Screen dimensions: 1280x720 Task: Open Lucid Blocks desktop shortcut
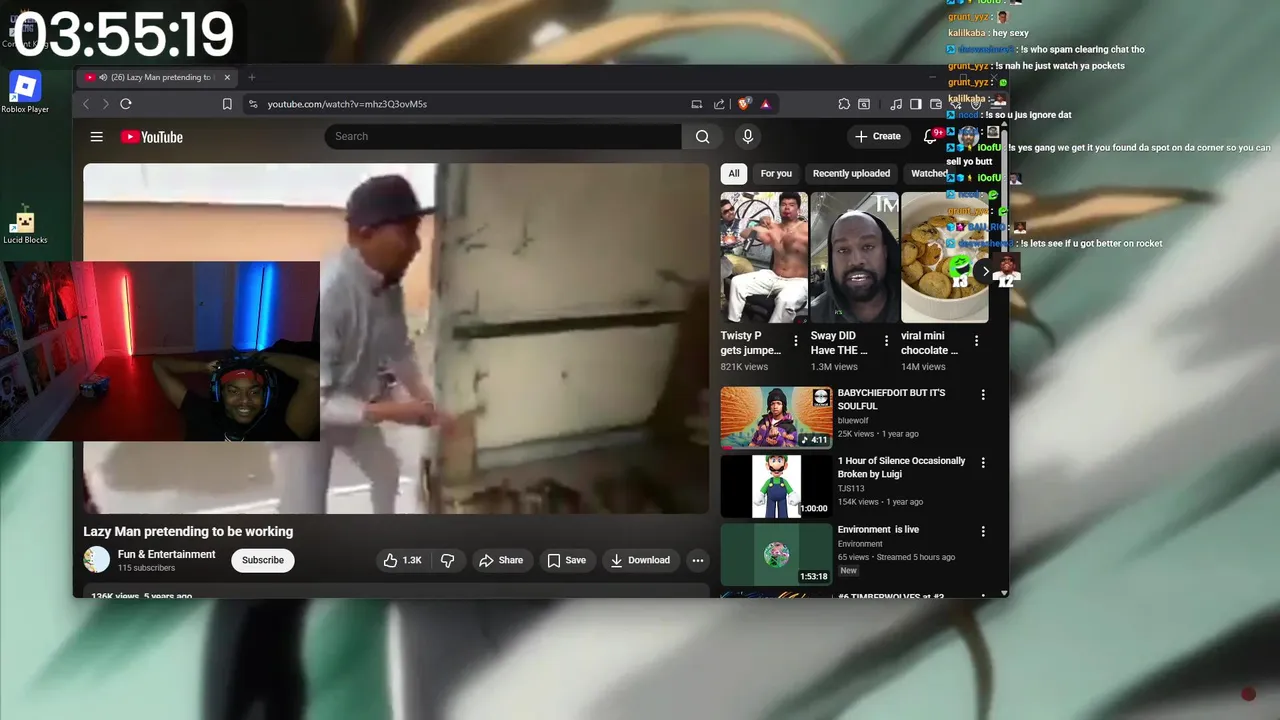point(25,225)
